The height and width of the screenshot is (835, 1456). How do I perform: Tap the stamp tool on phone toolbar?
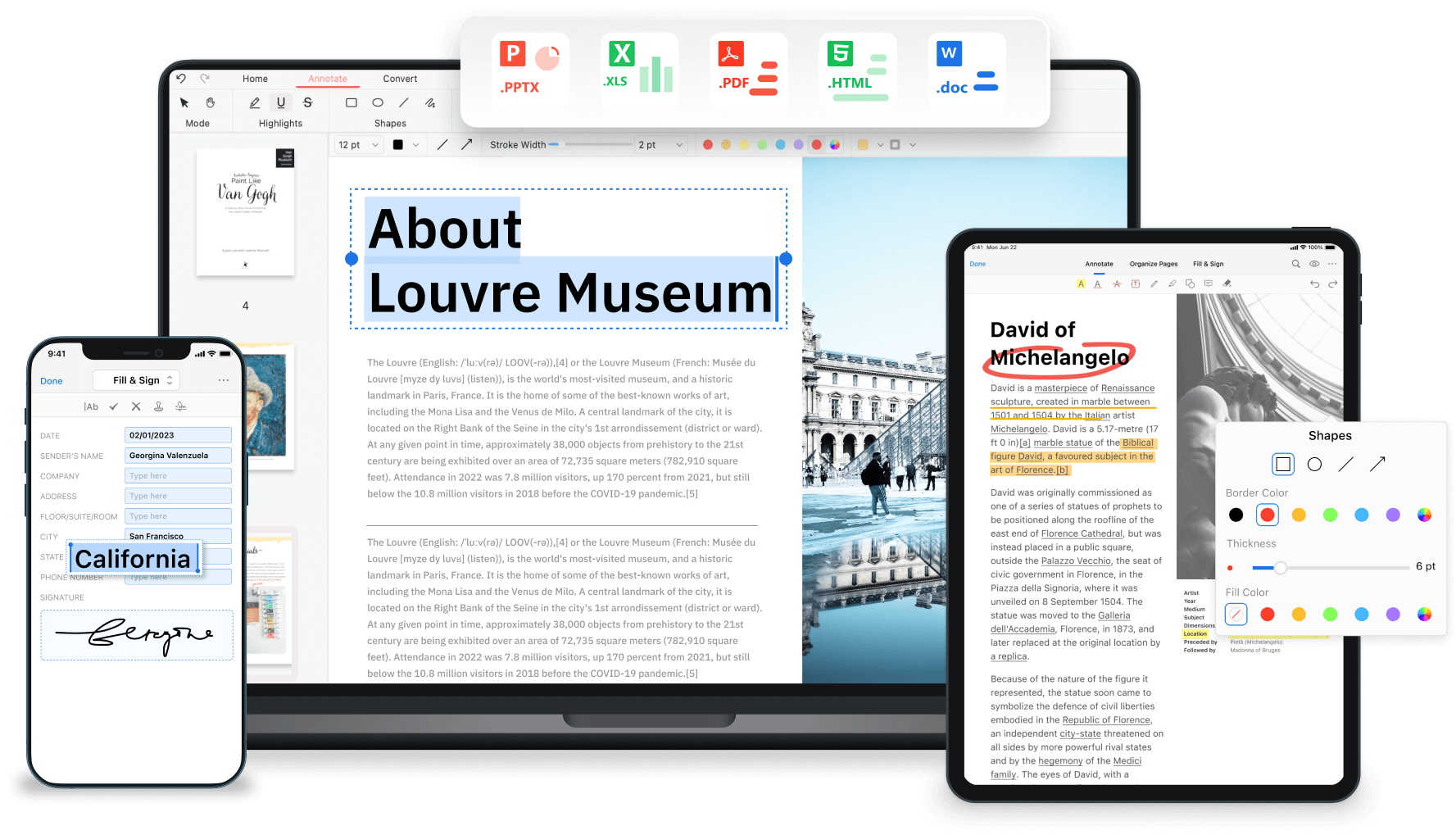coord(158,406)
